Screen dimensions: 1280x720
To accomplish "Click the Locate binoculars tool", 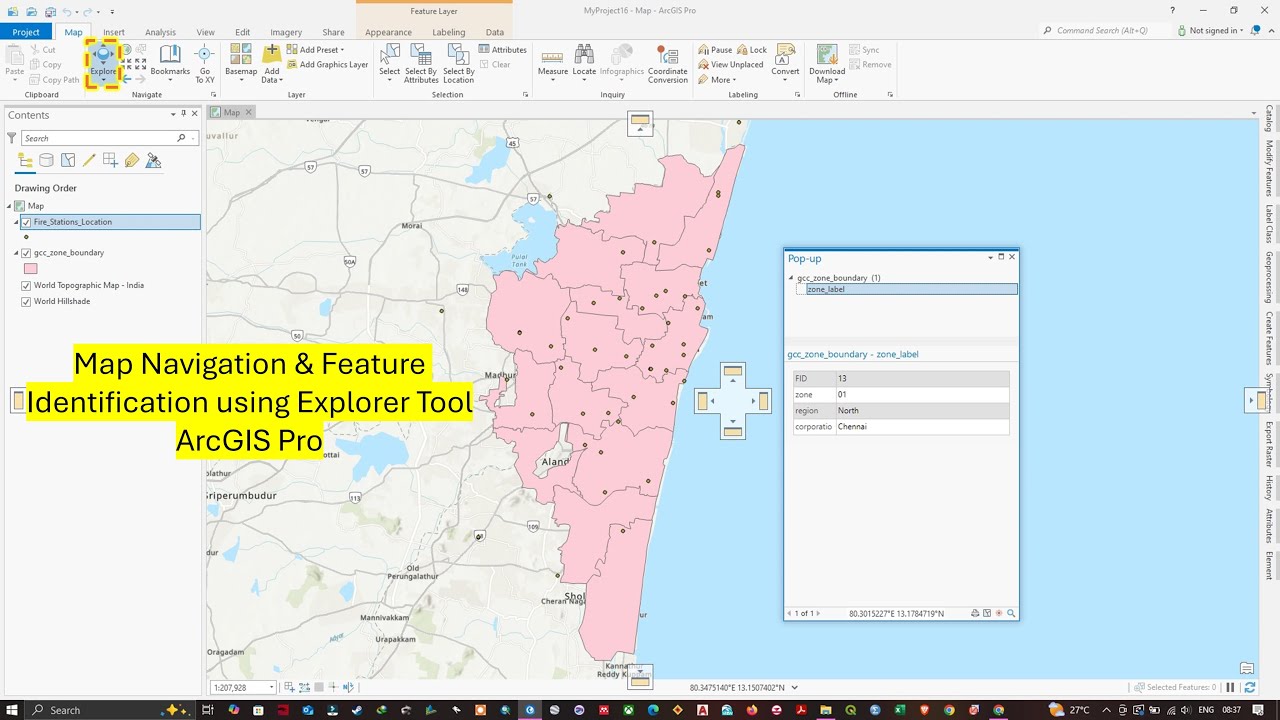I will coord(584,62).
